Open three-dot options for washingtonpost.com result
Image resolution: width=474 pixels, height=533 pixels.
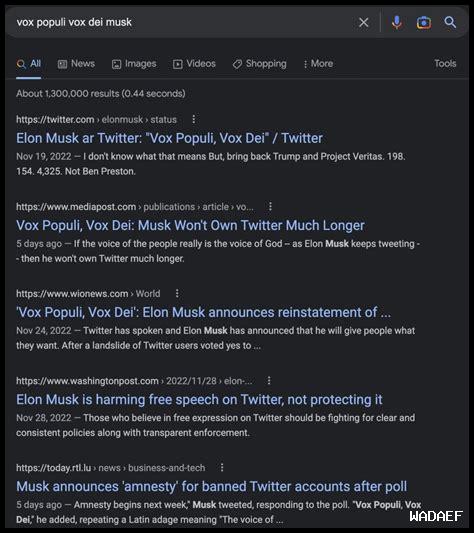point(269,381)
